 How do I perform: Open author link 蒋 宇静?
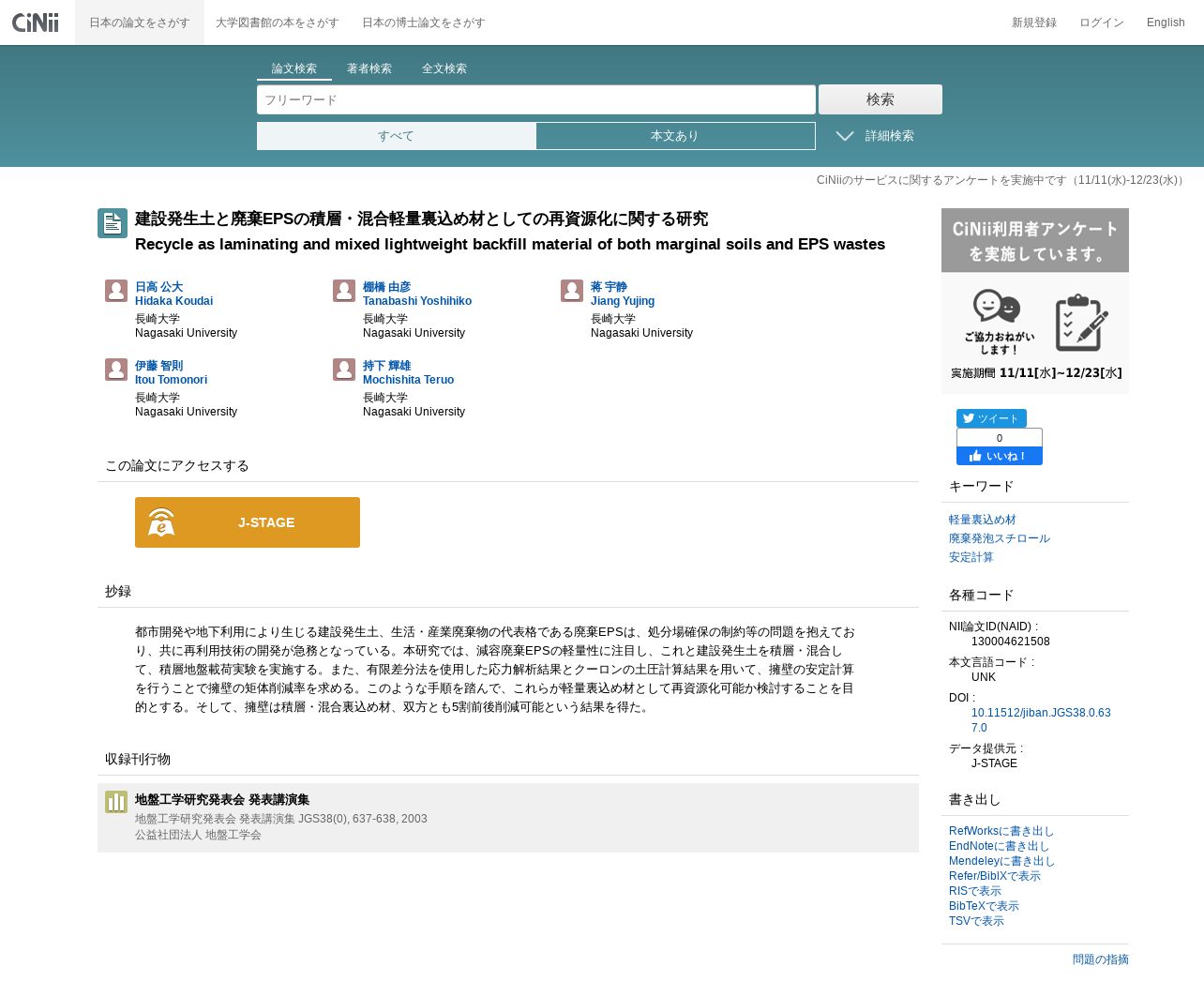coord(609,287)
